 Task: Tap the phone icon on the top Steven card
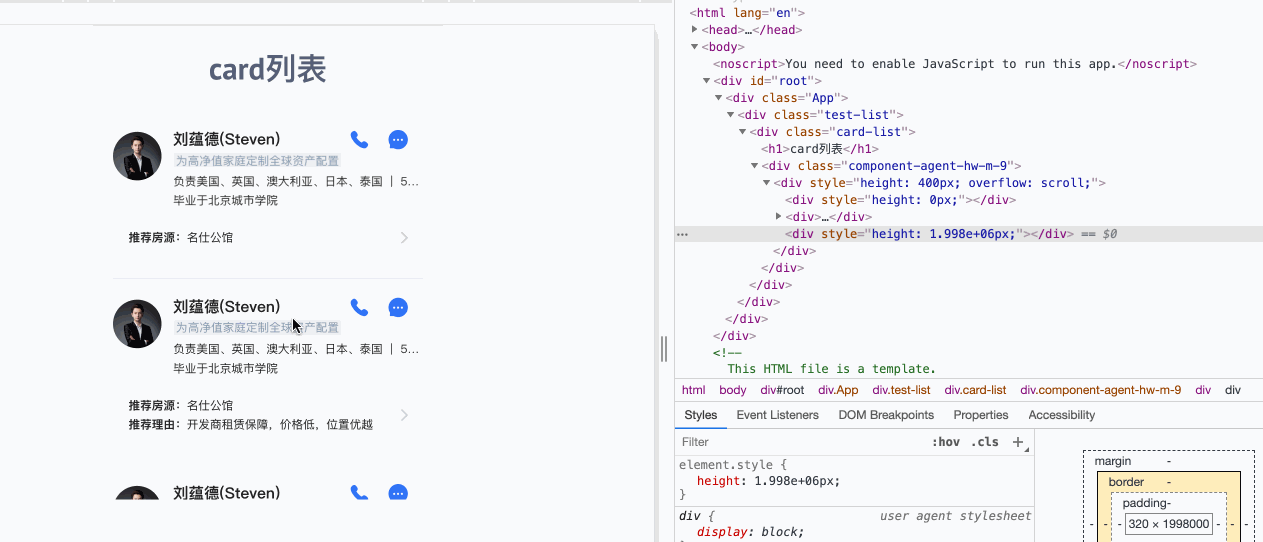359,140
